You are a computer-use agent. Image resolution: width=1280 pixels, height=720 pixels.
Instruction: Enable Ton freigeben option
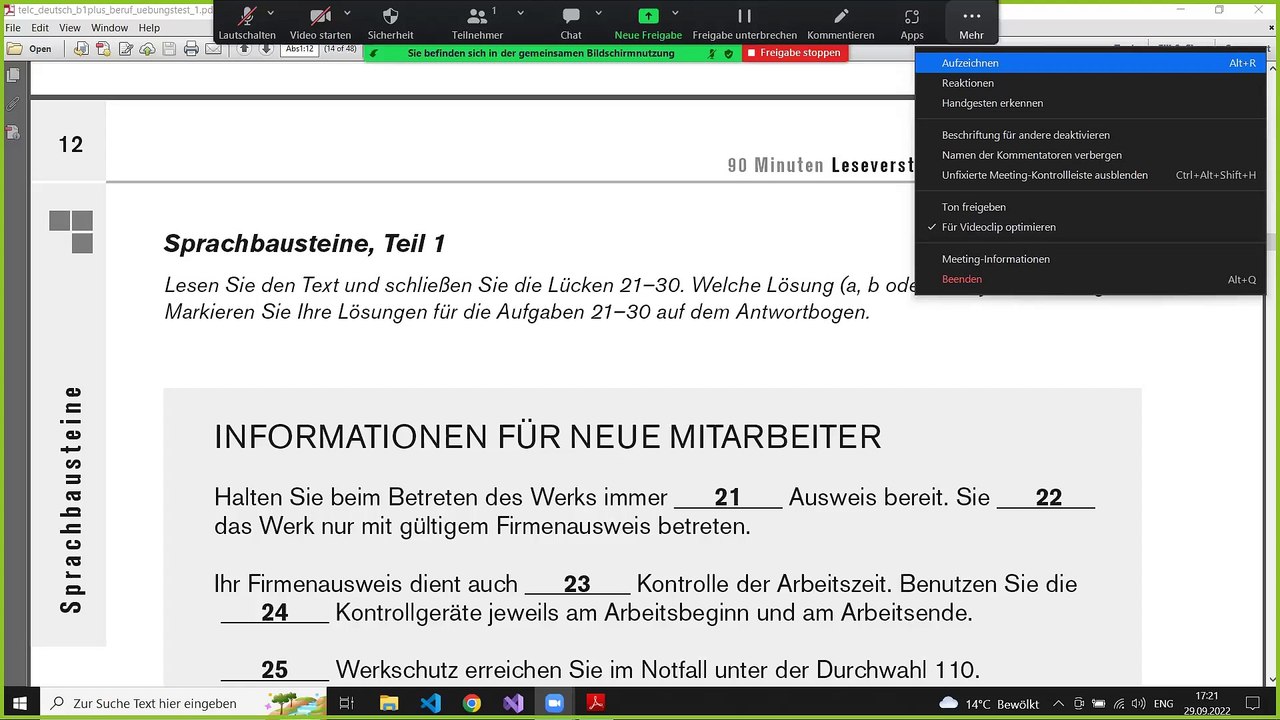pos(1090,207)
